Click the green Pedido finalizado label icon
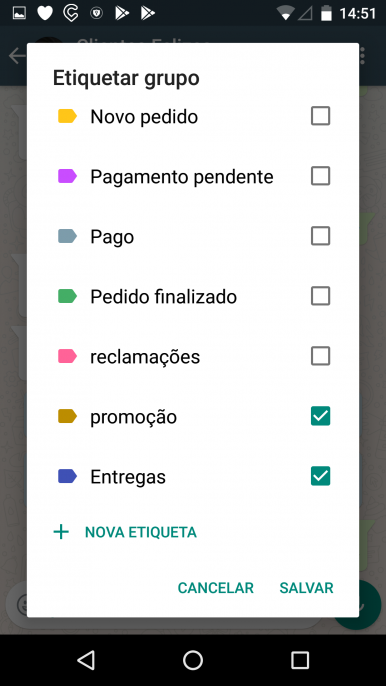386x686 pixels. point(67,296)
